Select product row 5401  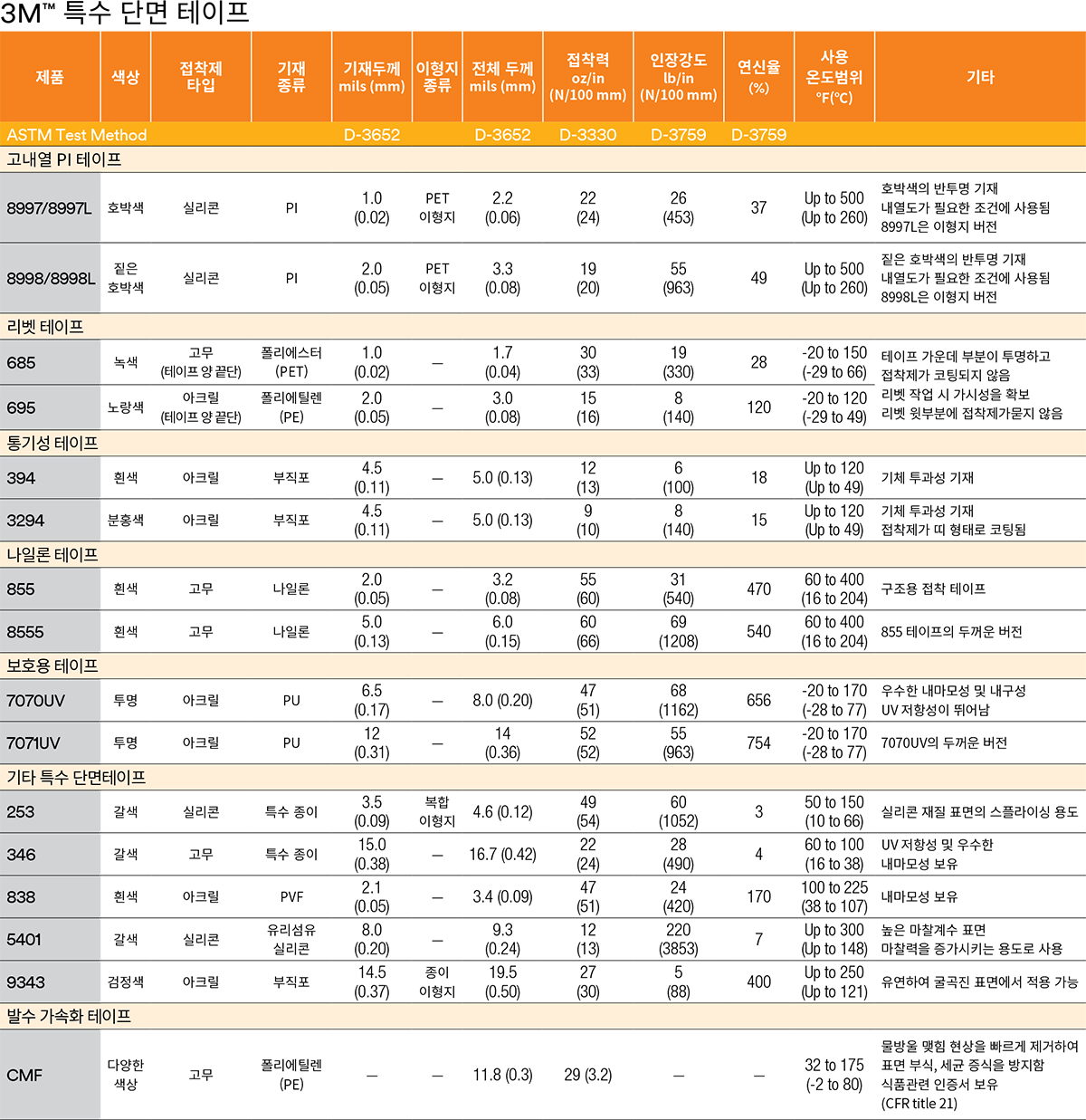tap(24, 940)
